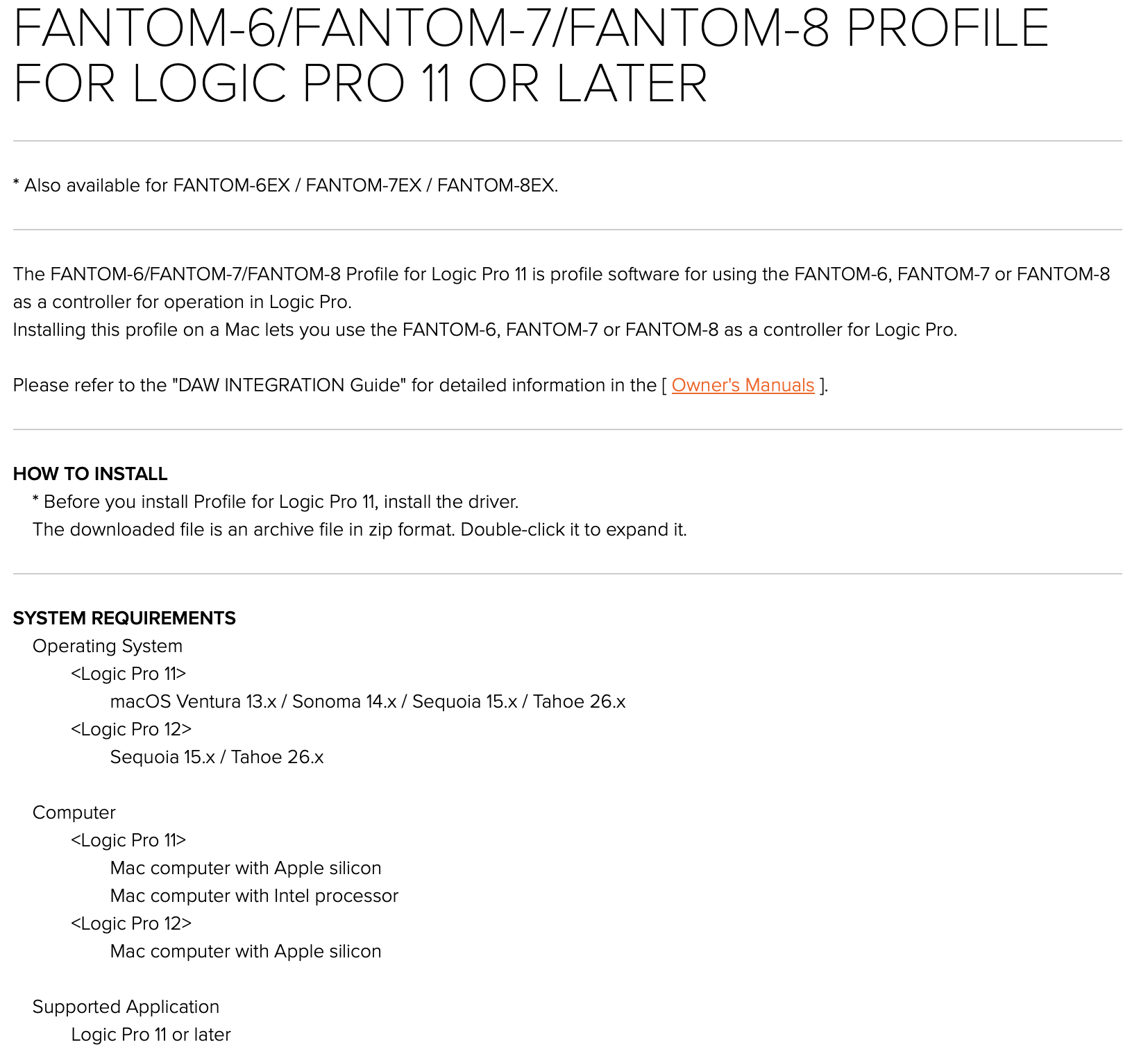Viewport: 1148px width, 1049px height.
Task: Click the 'Installing this profile on a Mac' sentence
Action: (484, 330)
